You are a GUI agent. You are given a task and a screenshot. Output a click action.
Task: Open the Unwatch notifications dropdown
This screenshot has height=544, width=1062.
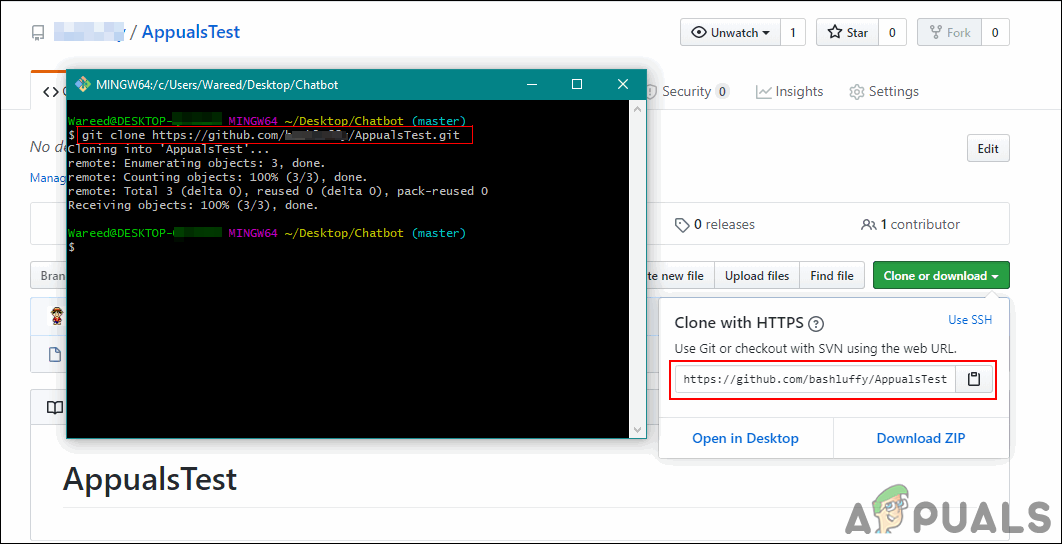[x=729, y=32]
